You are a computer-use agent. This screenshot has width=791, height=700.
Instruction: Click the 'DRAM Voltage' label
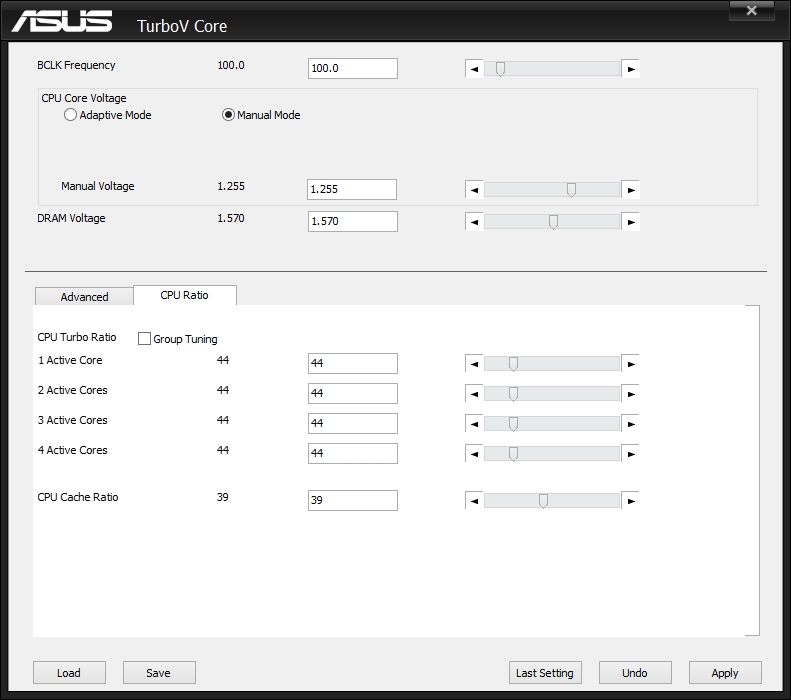71,218
